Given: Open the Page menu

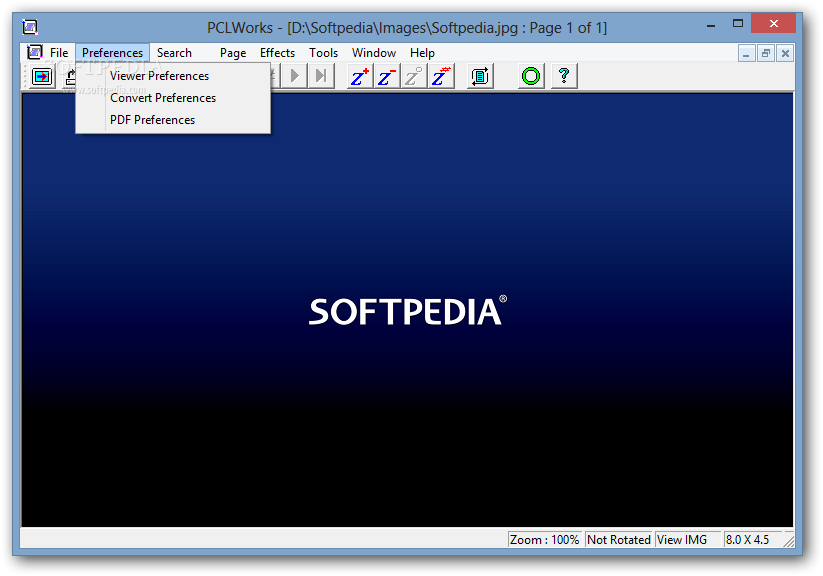Looking at the screenshot, I should [x=233, y=53].
